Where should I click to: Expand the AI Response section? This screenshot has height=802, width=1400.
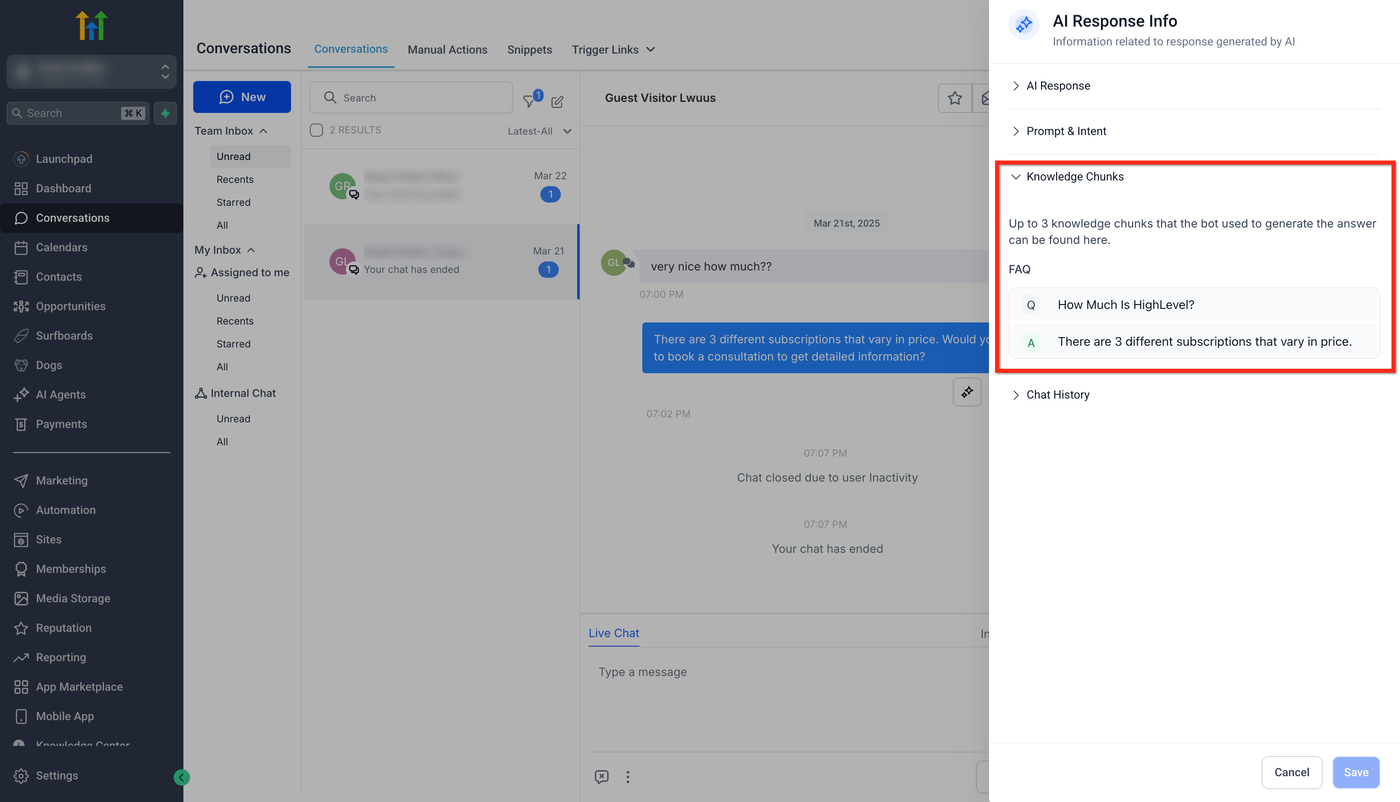1058,86
